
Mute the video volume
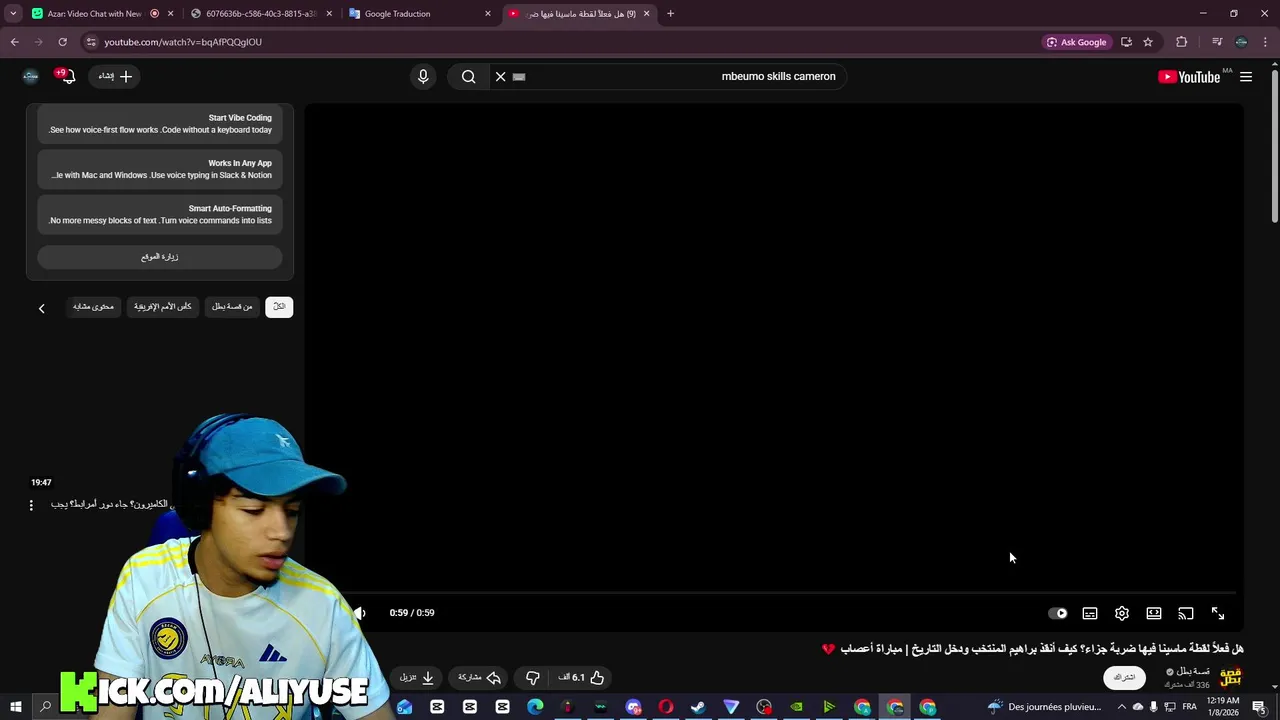pyautogui.click(x=360, y=613)
